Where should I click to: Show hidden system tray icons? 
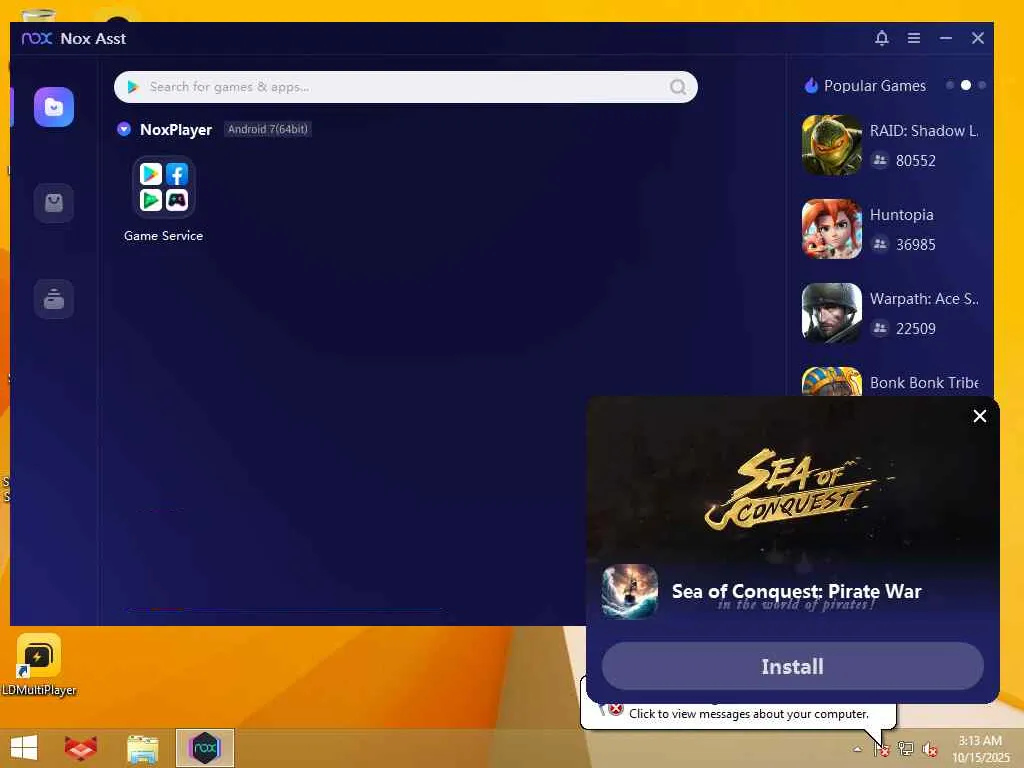tap(857, 749)
